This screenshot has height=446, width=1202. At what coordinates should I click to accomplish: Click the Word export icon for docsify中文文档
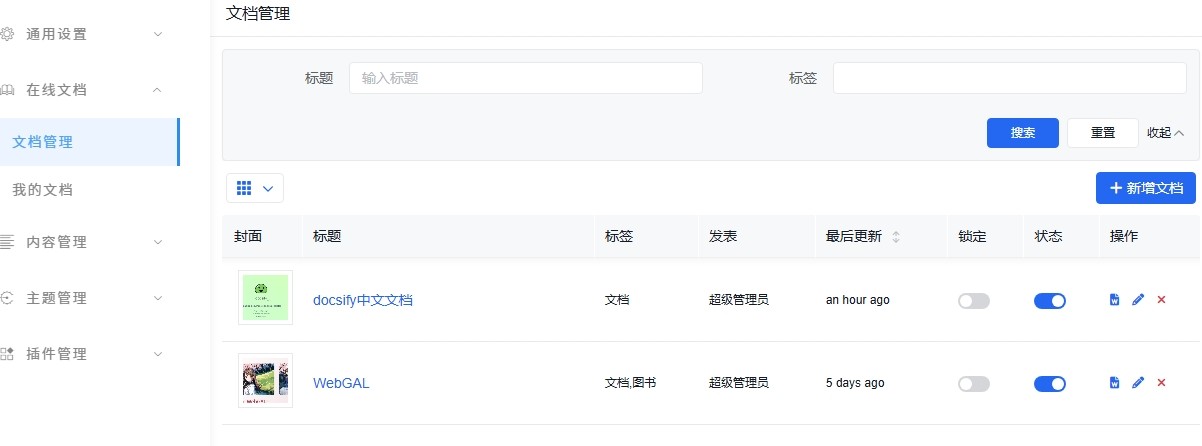[1115, 300]
